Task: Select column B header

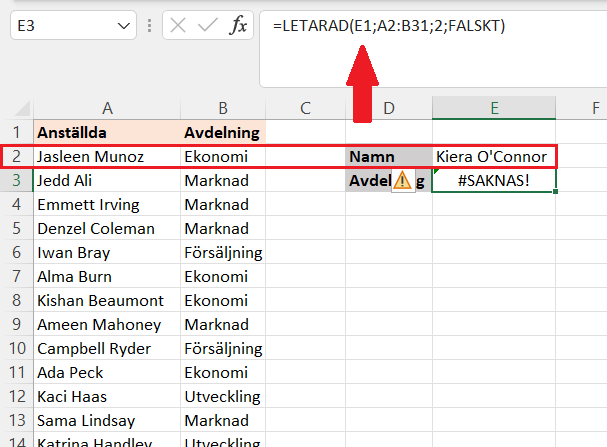Action: (x=222, y=108)
